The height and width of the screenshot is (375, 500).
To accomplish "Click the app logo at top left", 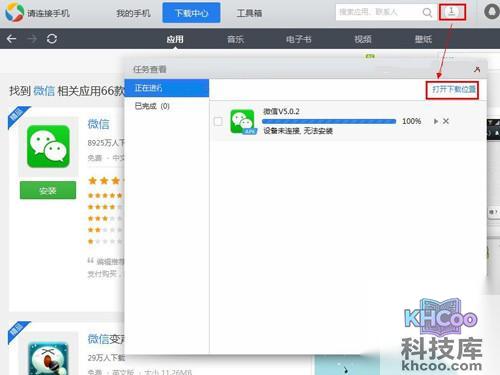I will 15,12.
